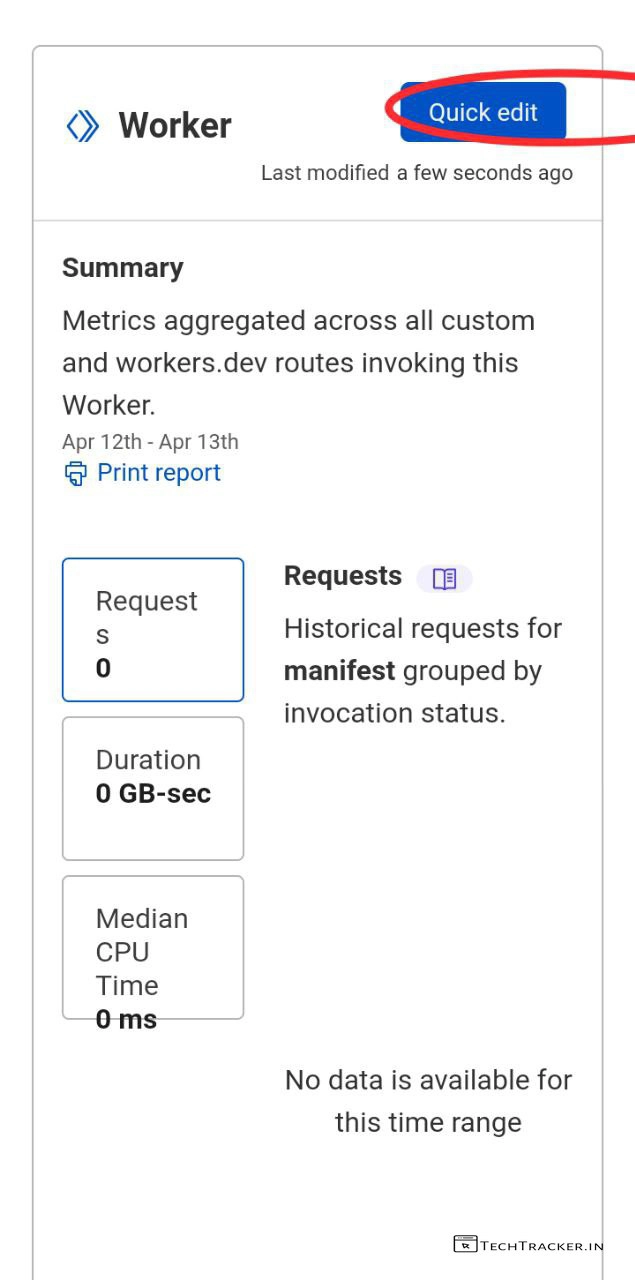Click the Worker chevrons logo icon

tap(82, 126)
